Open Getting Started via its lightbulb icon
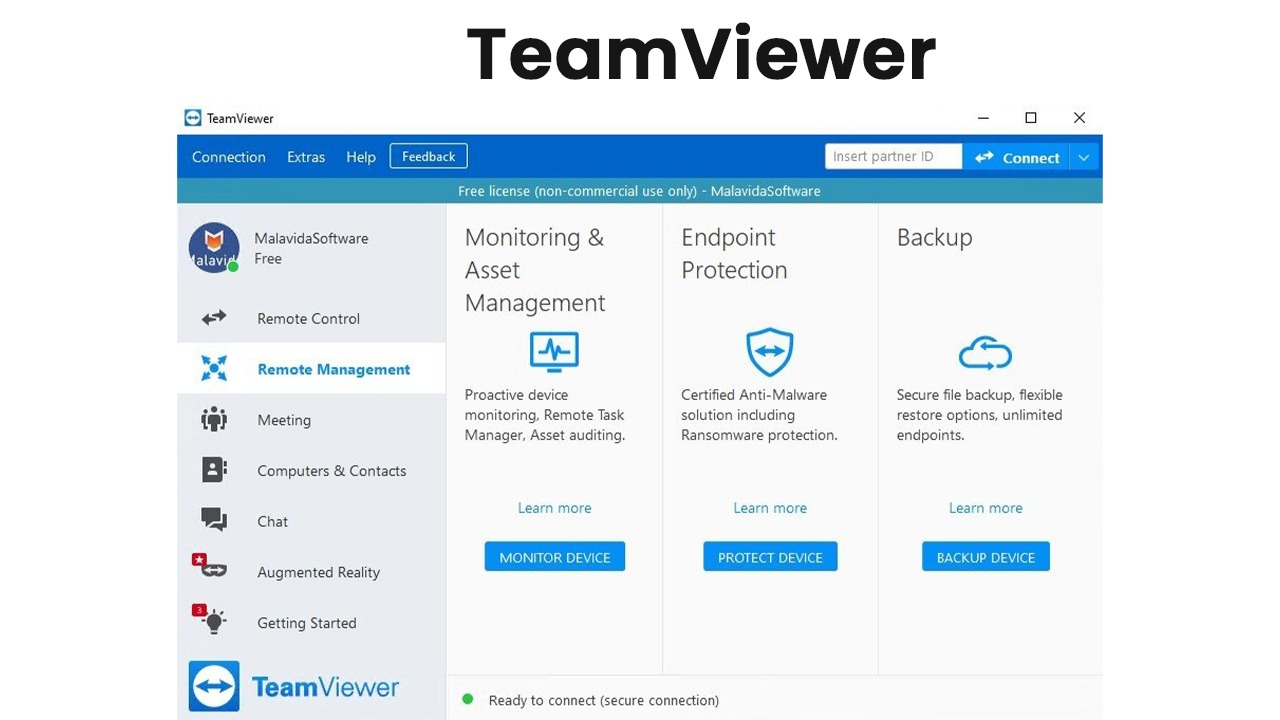1280x720 pixels. click(x=213, y=622)
